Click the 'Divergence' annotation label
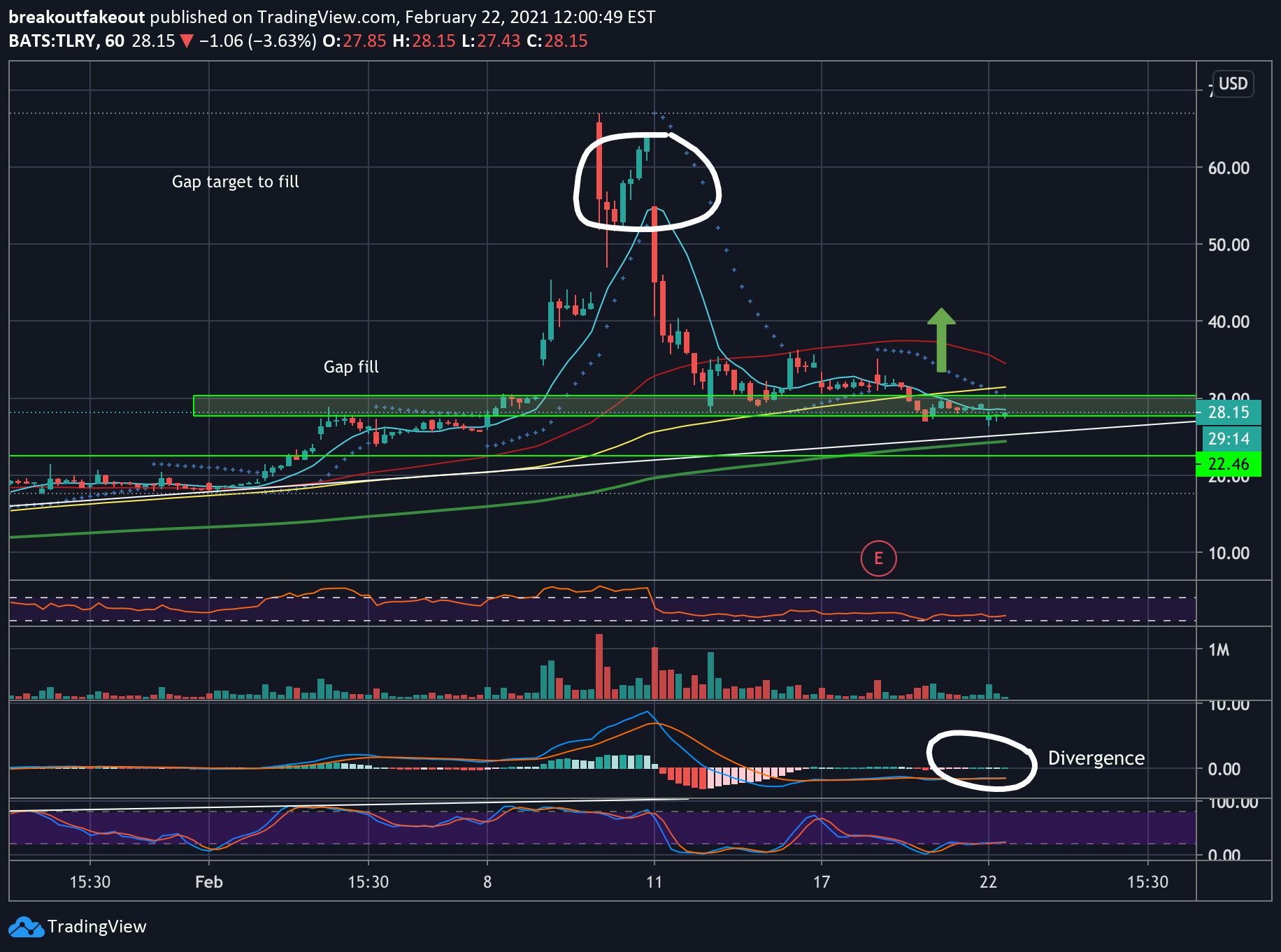Screen dimensions: 1281x952 coord(1096,758)
